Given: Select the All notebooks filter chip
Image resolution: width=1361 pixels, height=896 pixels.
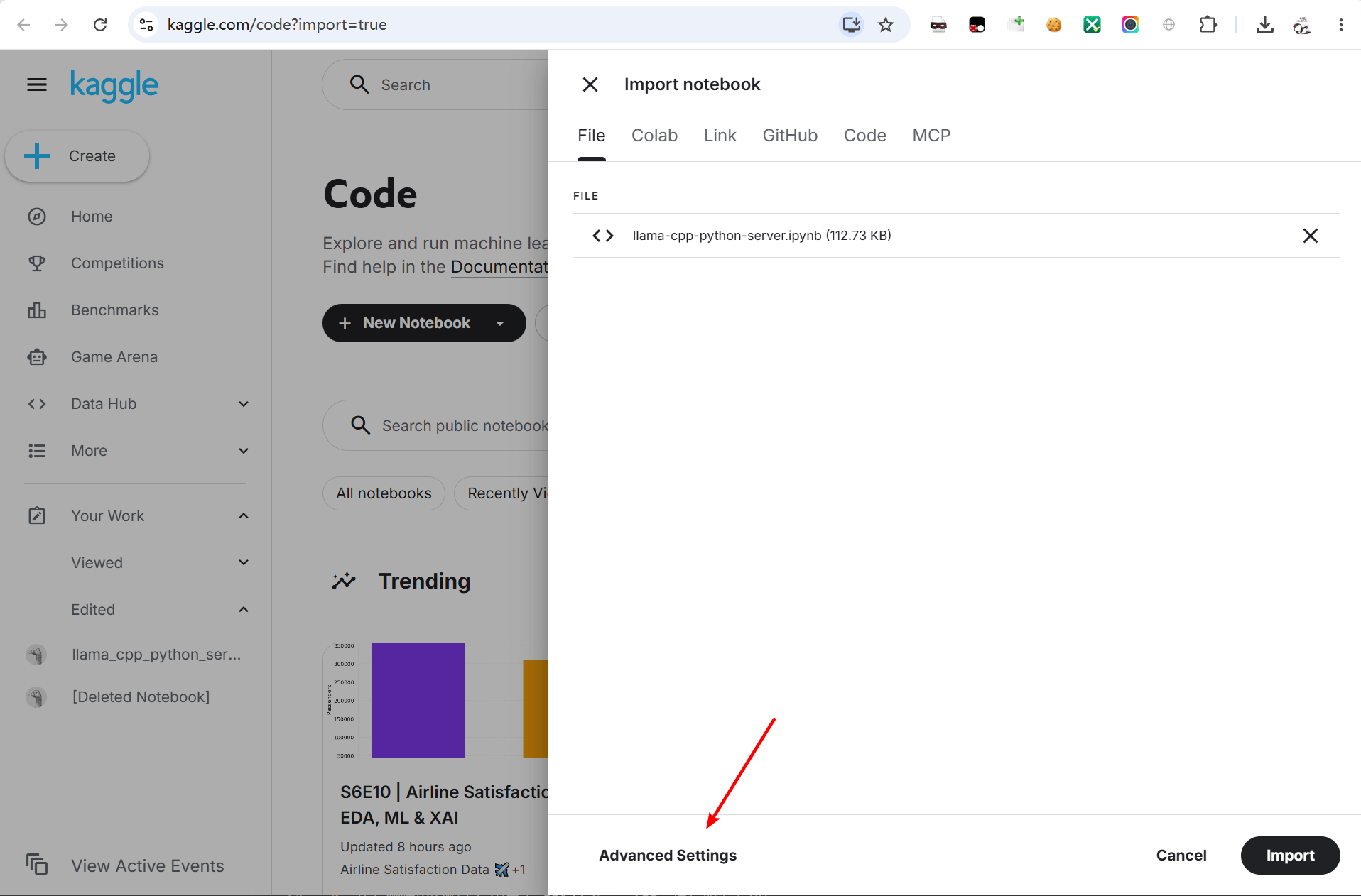Looking at the screenshot, I should [x=384, y=493].
